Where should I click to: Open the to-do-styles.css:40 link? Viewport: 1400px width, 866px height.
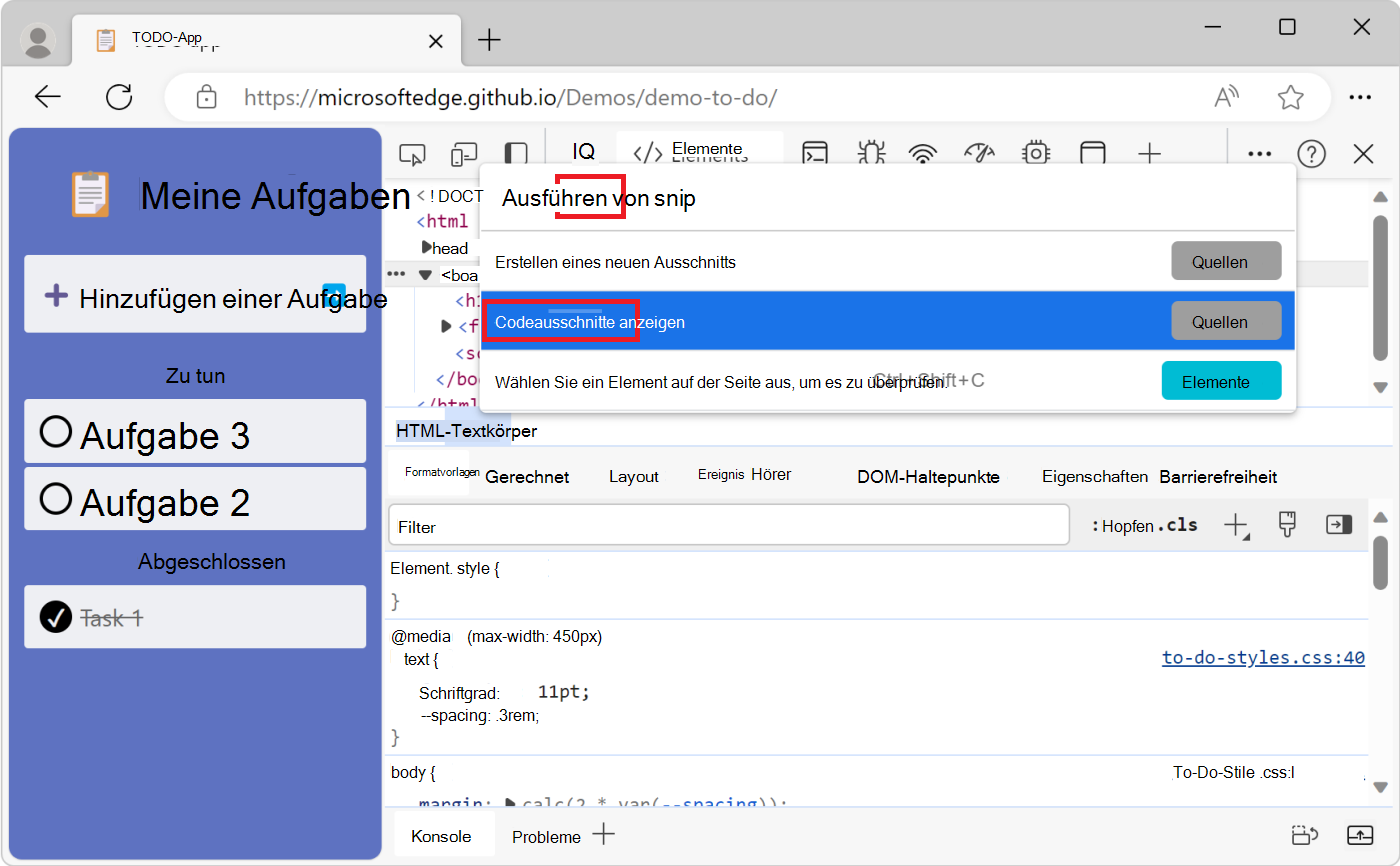pyautogui.click(x=1263, y=658)
